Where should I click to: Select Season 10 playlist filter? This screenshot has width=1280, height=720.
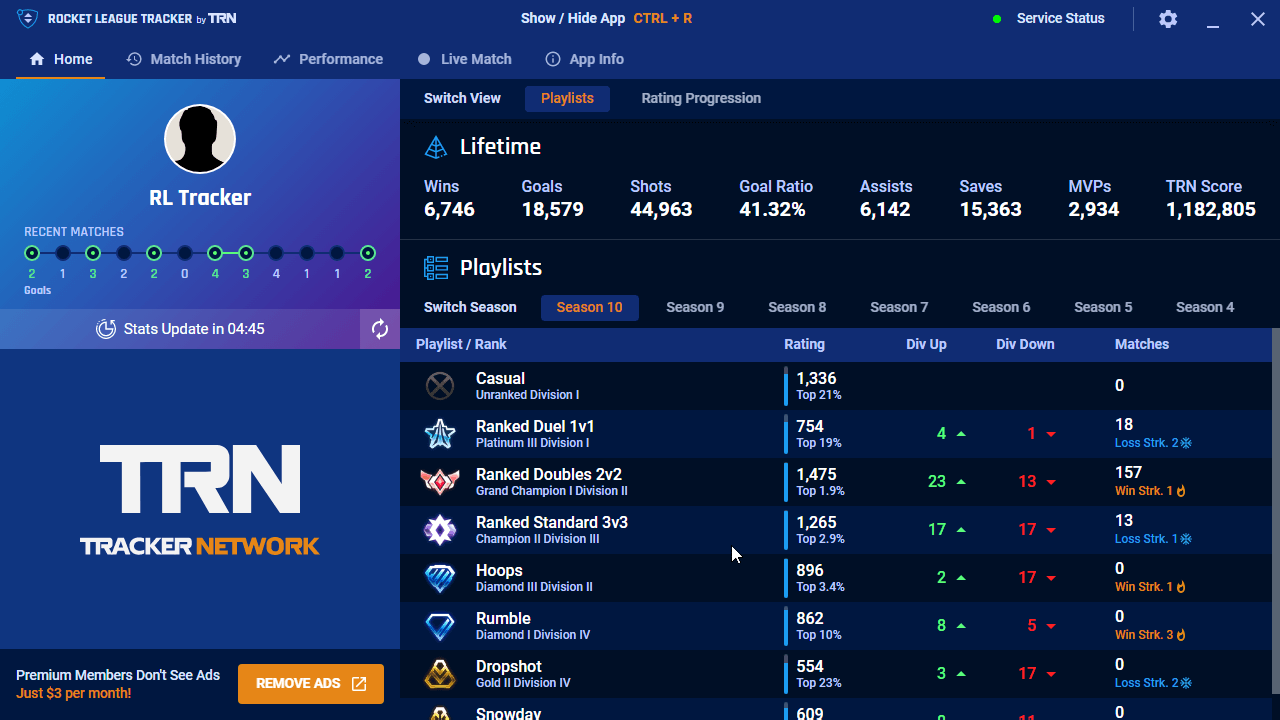click(589, 307)
